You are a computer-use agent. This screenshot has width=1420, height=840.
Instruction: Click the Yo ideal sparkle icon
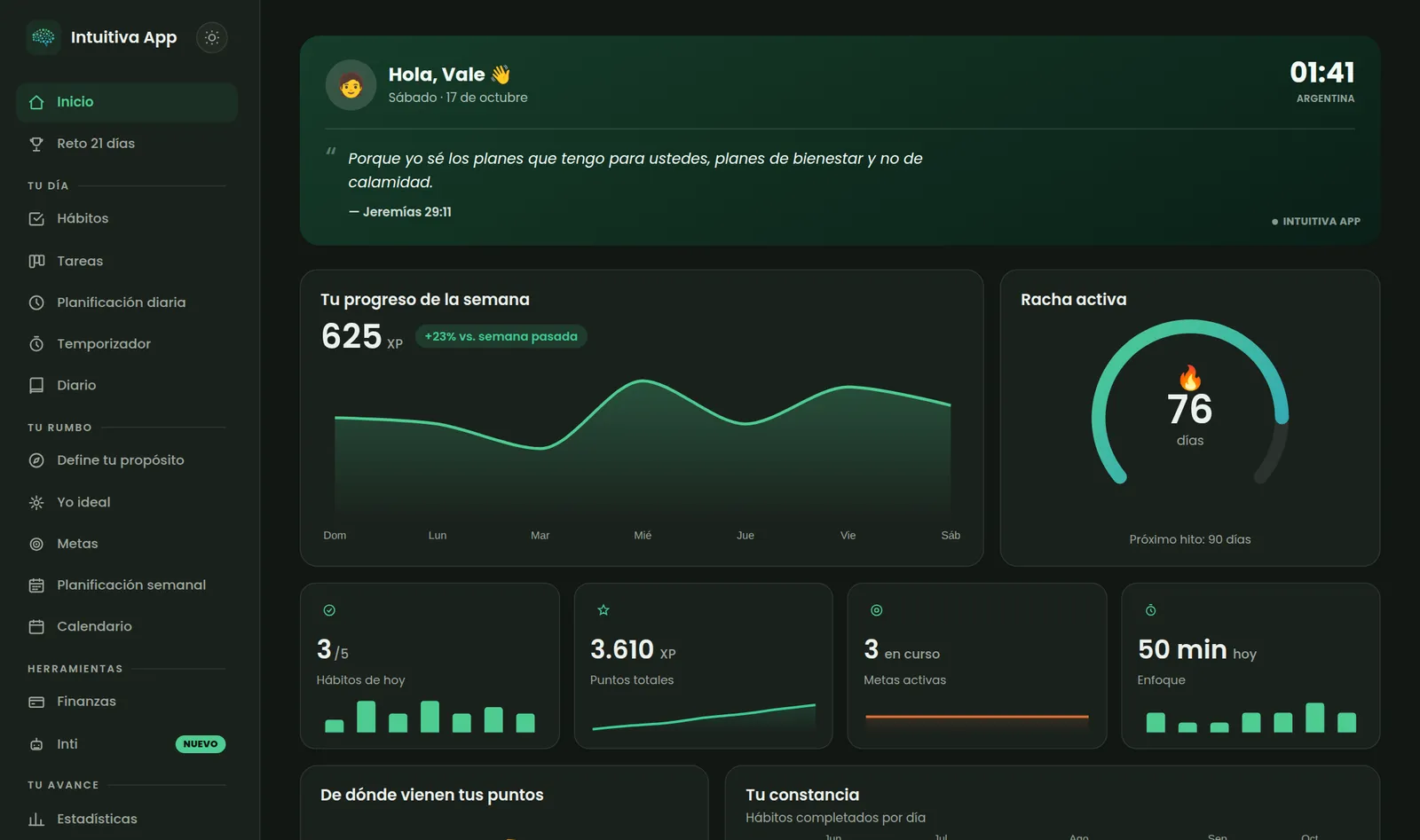(x=36, y=502)
